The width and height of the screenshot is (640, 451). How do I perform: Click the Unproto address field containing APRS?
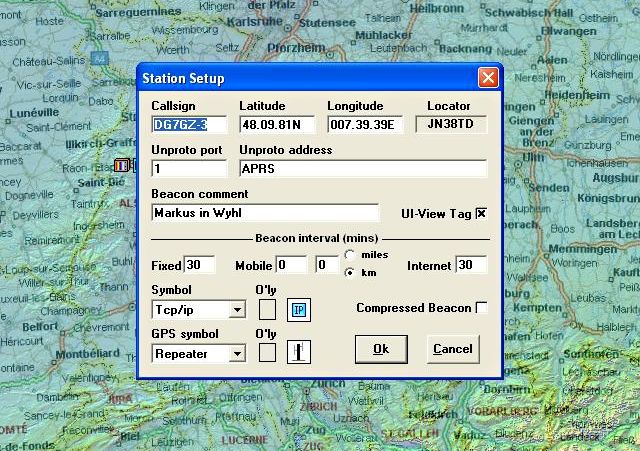(362, 169)
